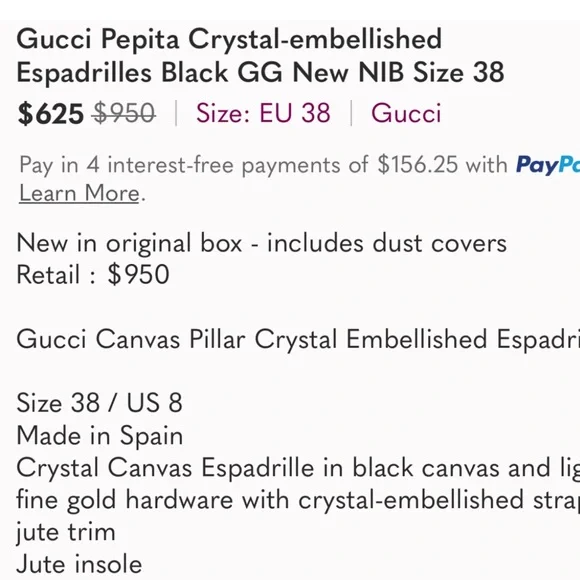Open the Learn More link
Viewport: 580px width, 580px height.
point(79,193)
